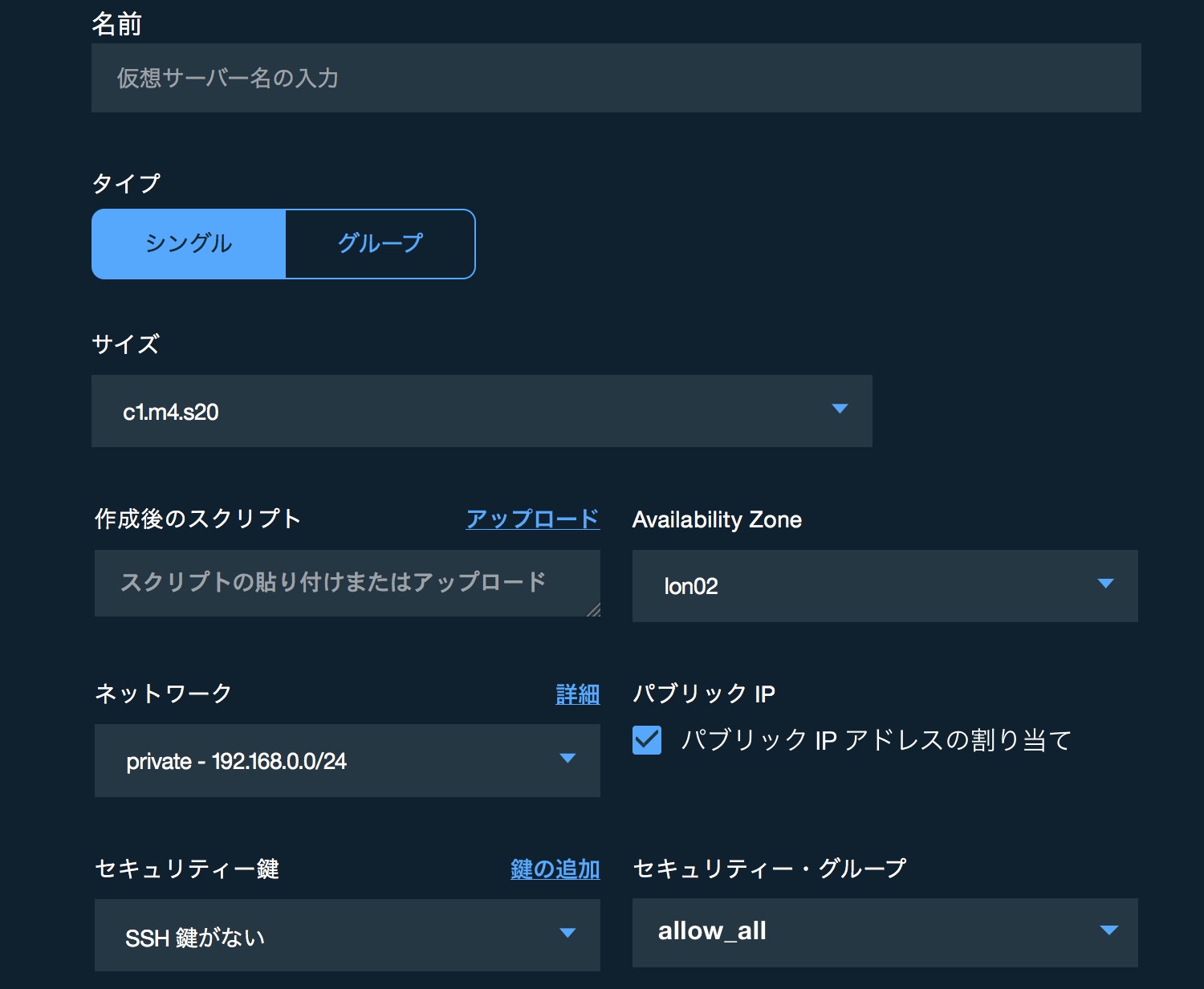Open the security group dropdown allow_all

[885, 932]
